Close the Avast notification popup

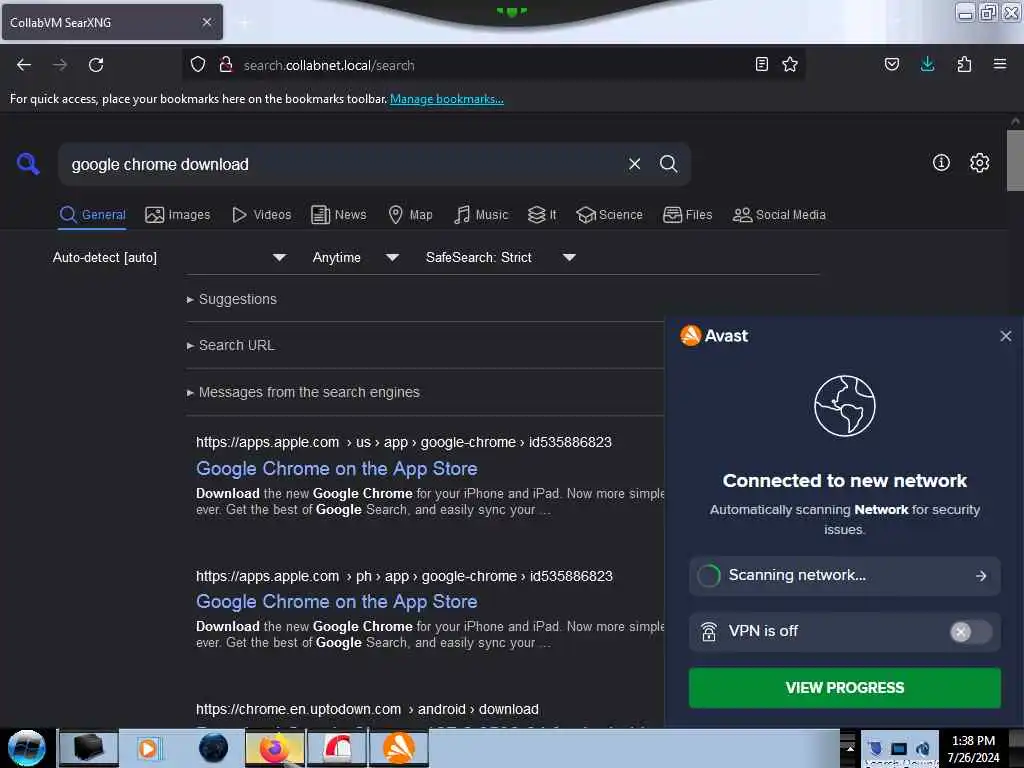coord(1006,336)
